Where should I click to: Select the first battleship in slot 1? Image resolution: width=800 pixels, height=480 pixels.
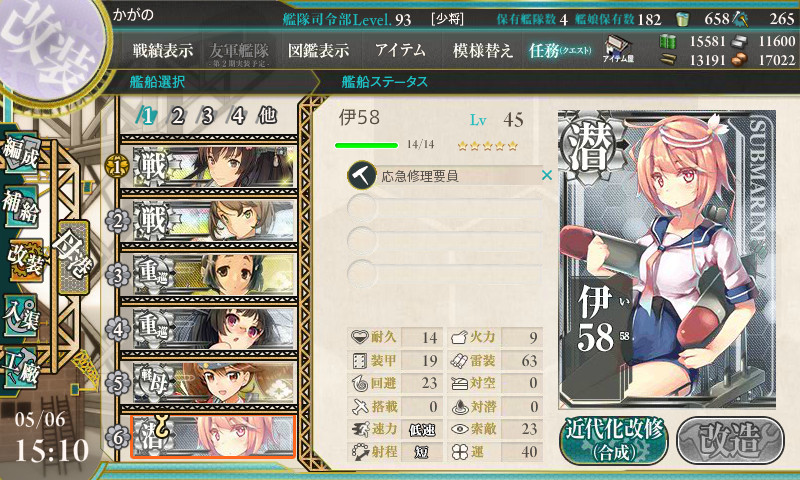[209, 166]
